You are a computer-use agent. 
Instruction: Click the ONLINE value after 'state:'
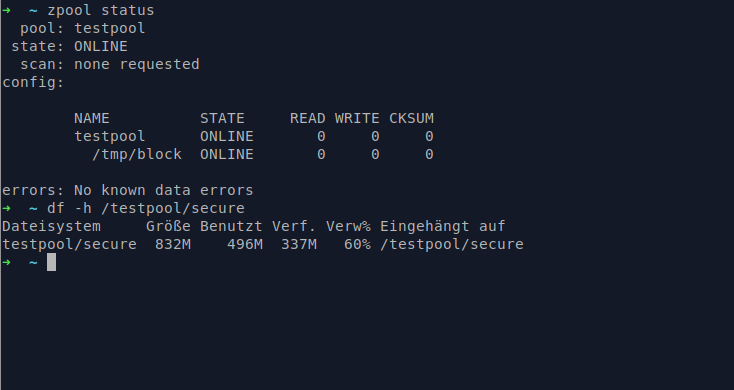(x=101, y=46)
